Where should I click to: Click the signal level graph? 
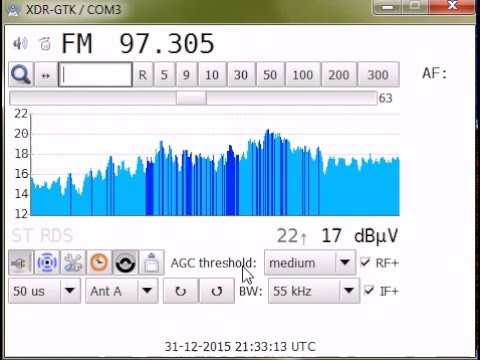pyautogui.click(x=215, y=165)
